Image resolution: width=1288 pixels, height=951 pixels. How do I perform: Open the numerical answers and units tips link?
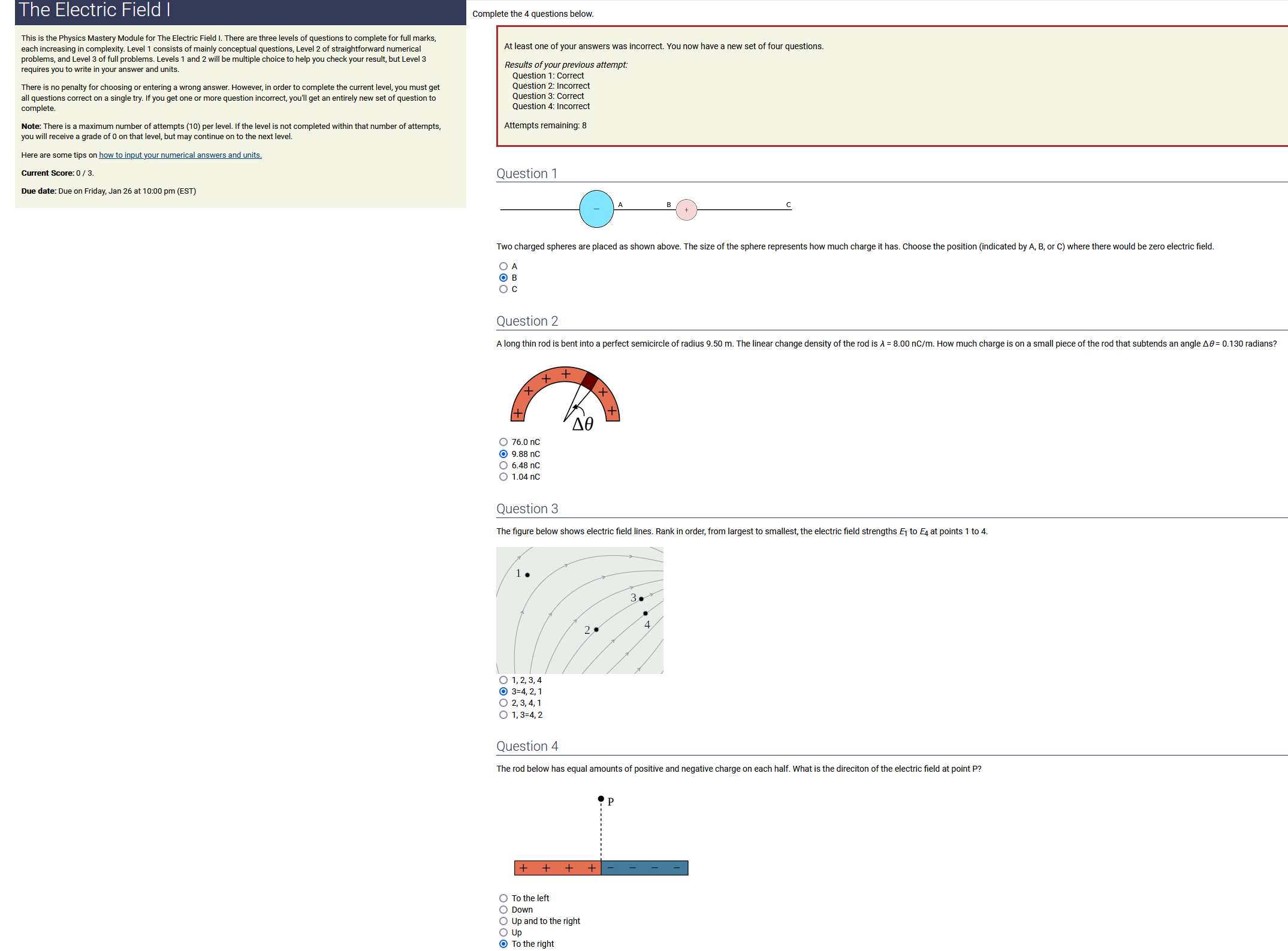[180, 155]
